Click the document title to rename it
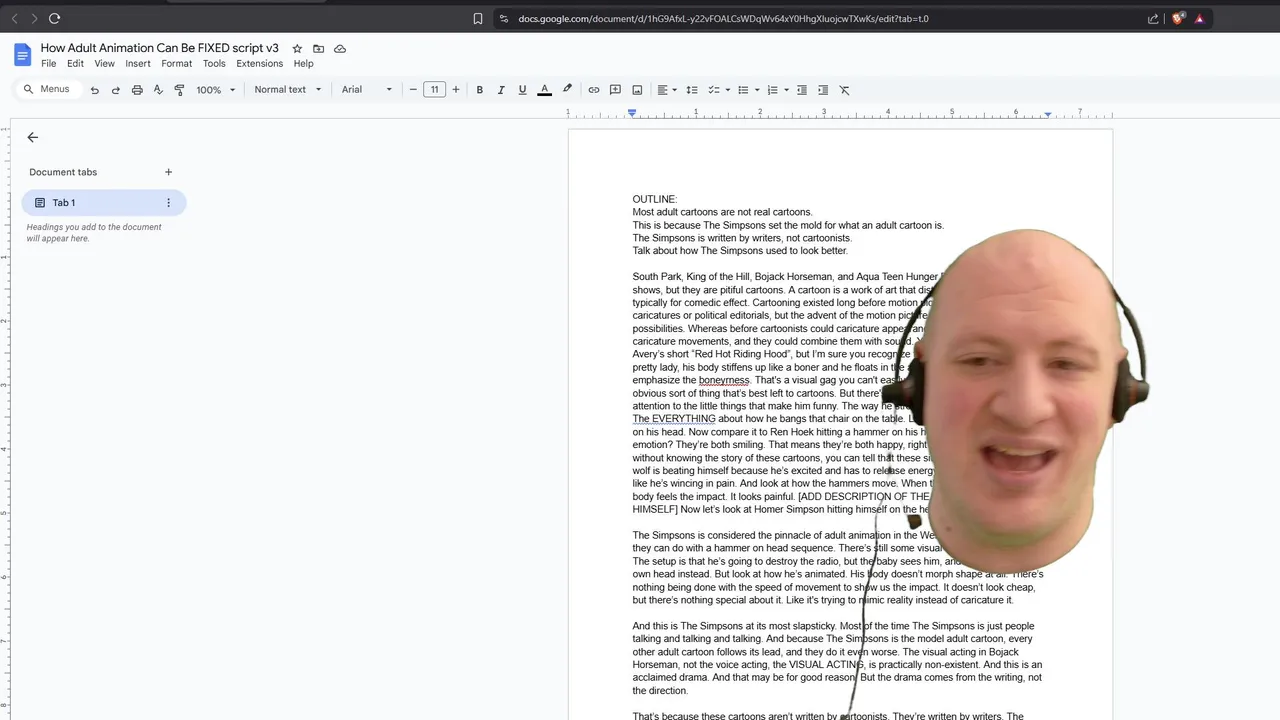1280x720 pixels. pyautogui.click(x=160, y=47)
